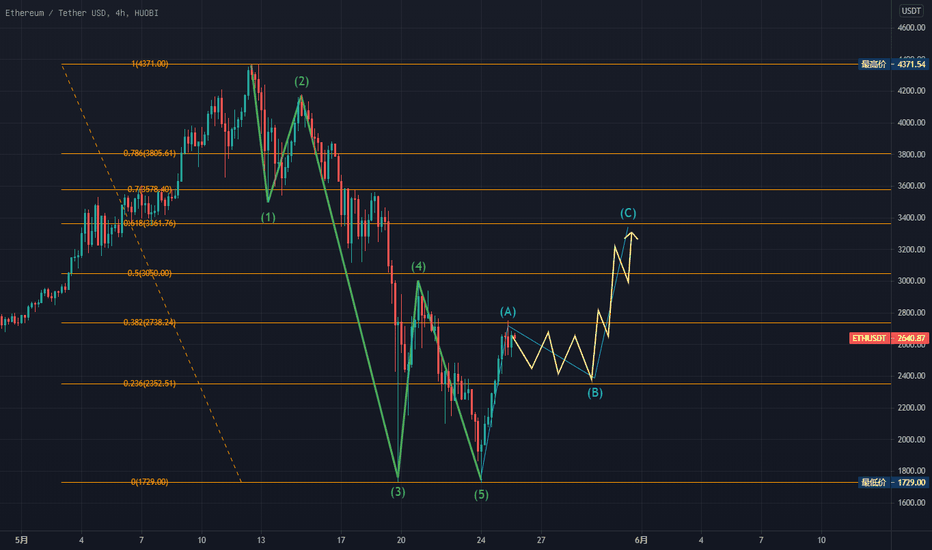Click the 5月 date axis label

click(x=21, y=540)
